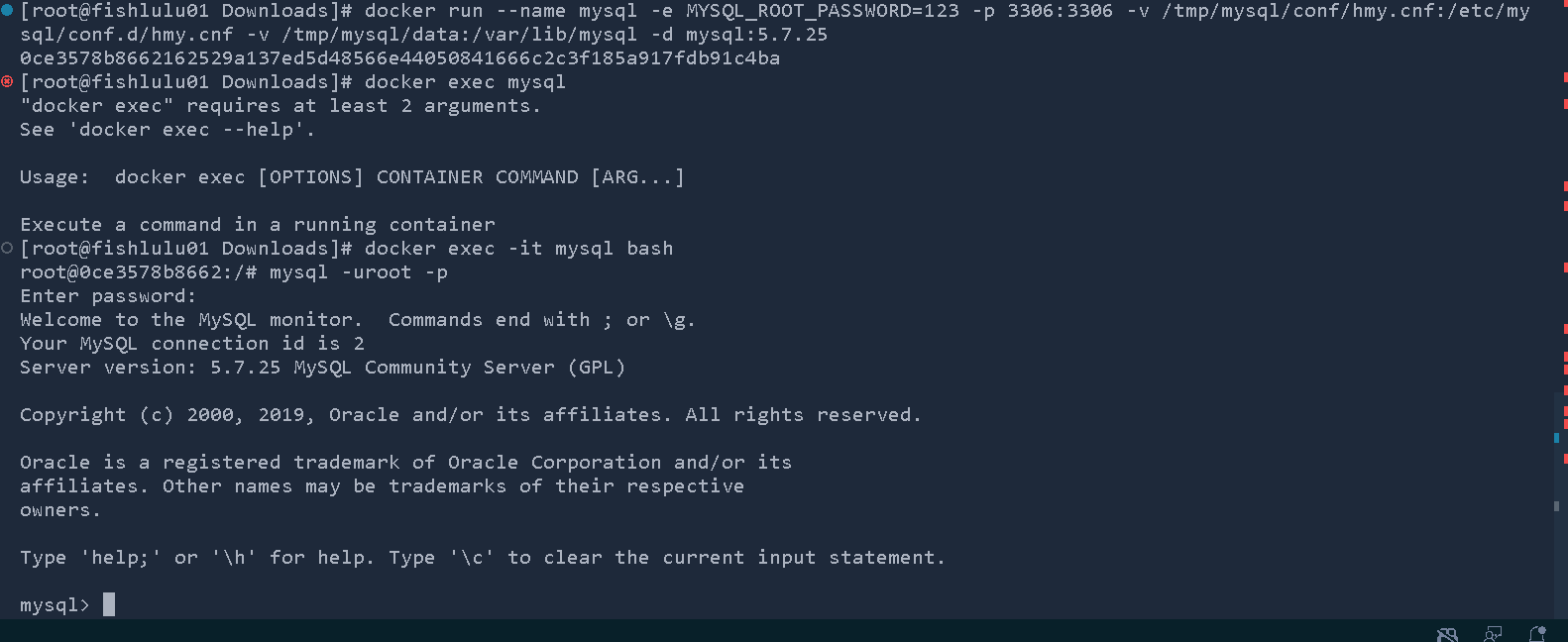Click the red error marker beside docker exec mysql
The height and width of the screenshot is (642, 1568).
7,81
